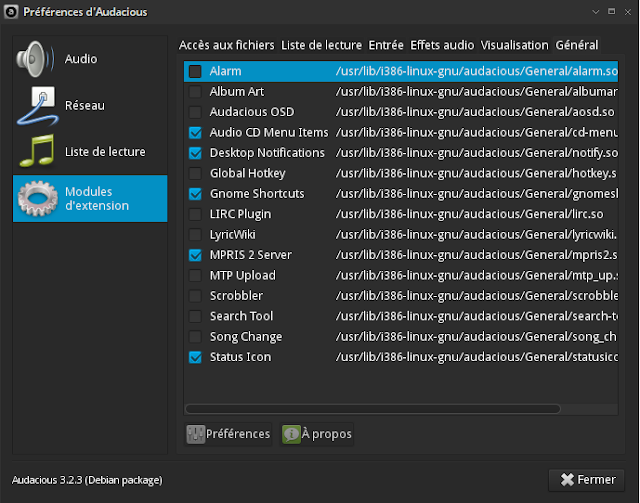Screen dimensions: 640x503
Task: Go to the Accès aux fichiers tab
Action: point(226,45)
